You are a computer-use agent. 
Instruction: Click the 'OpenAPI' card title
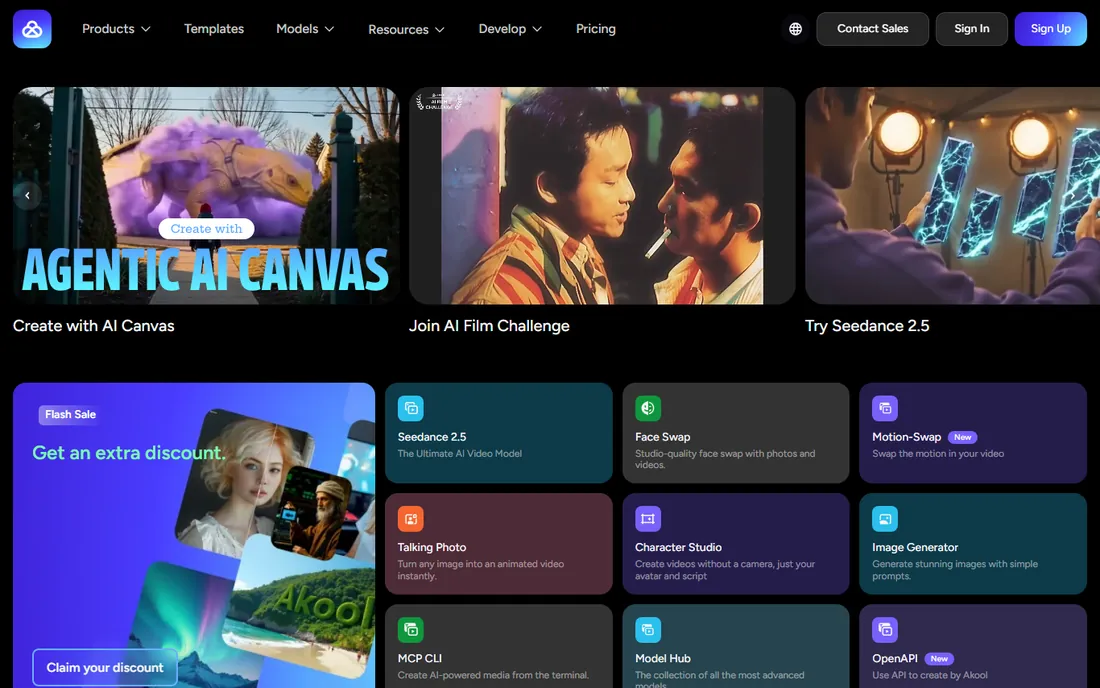click(894, 659)
